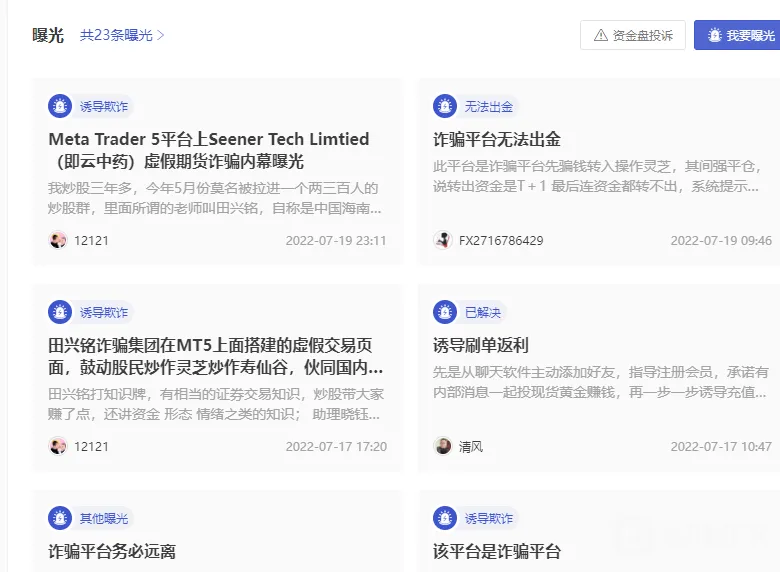This screenshot has width=780, height=572.
Task: Open username 12121 dated 2022-07-17 17:20
Action: pos(91,447)
